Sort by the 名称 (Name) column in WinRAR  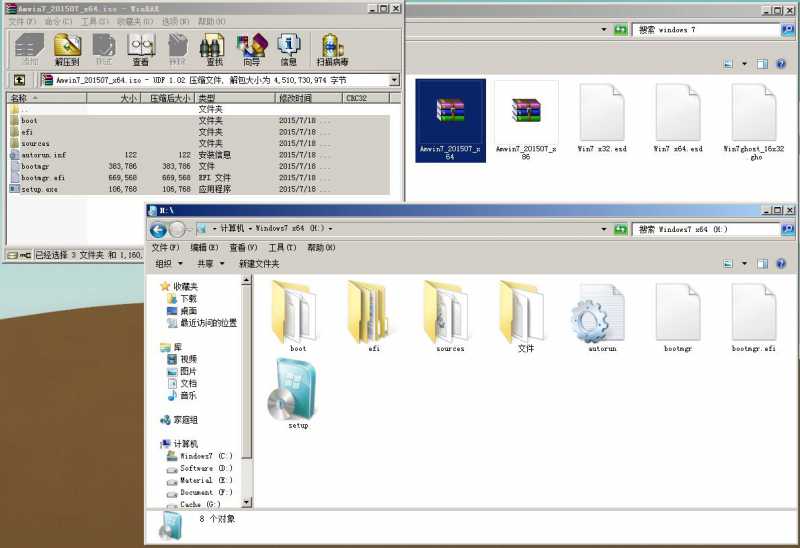point(47,98)
